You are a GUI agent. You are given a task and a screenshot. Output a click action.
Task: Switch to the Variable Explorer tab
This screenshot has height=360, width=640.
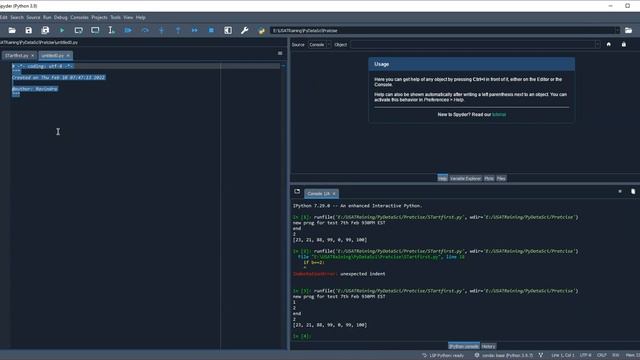465,178
